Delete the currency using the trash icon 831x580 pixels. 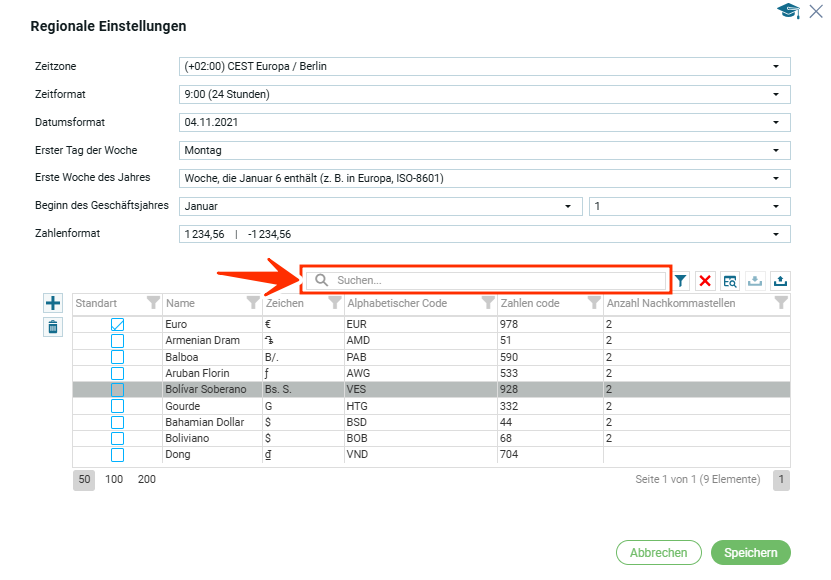(x=53, y=327)
